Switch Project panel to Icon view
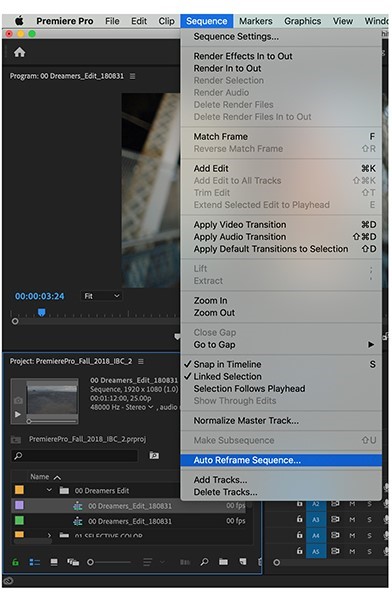The image size is (392, 599). [x=54, y=562]
